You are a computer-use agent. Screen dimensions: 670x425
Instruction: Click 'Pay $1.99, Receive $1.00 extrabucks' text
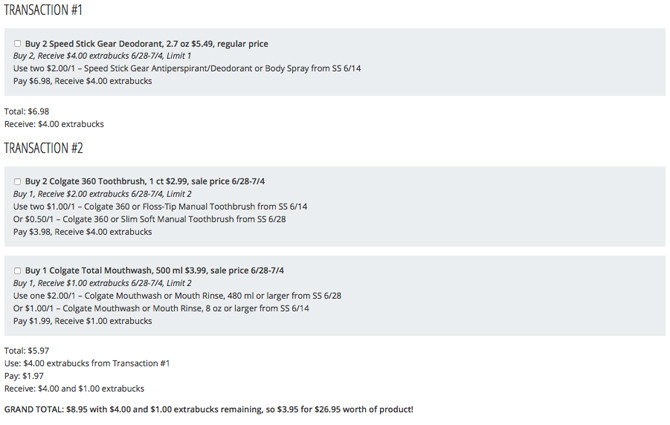82,321
